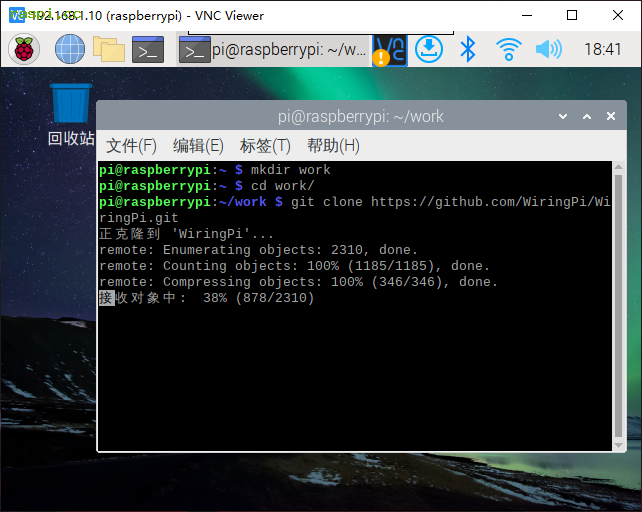Open the volume control speaker icon

pos(548,49)
